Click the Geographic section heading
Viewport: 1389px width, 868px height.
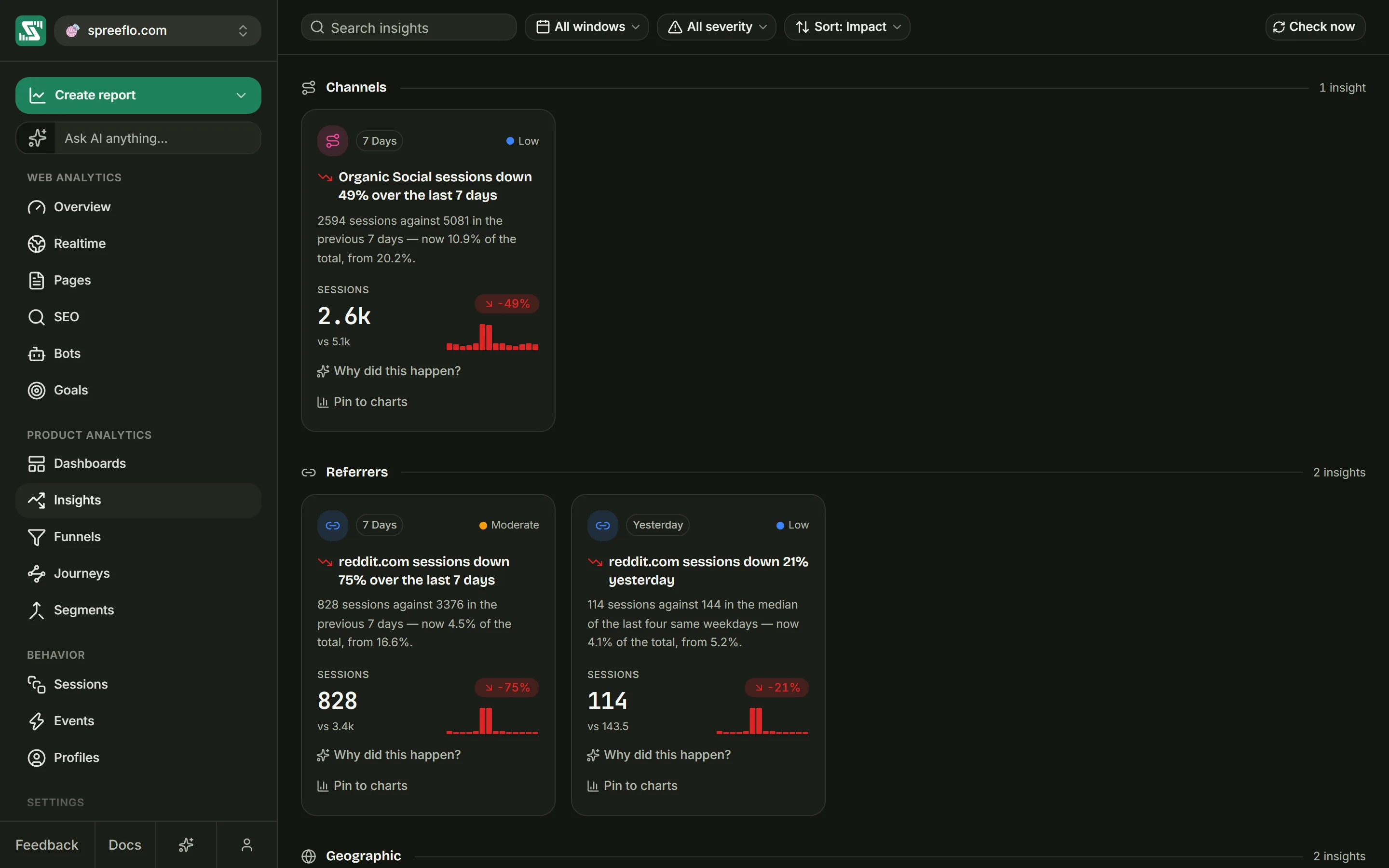[x=363, y=856]
